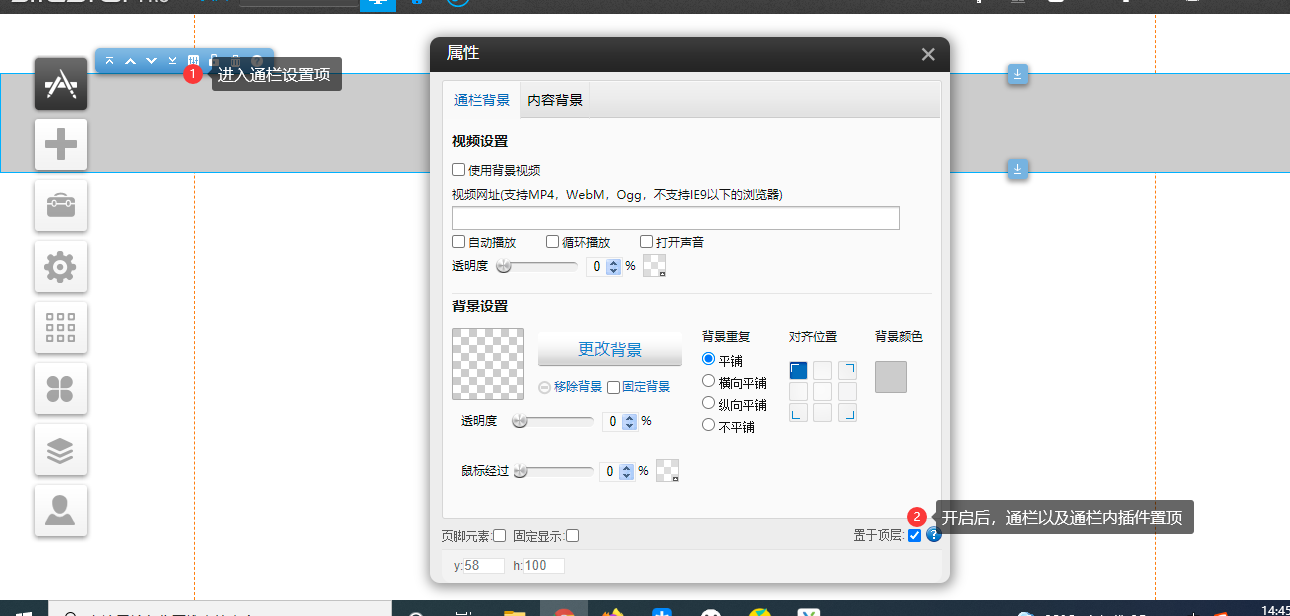This screenshot has width=1290, height=616.
Task: Click the banner settings sliders icon
Action: click(193, 61)
